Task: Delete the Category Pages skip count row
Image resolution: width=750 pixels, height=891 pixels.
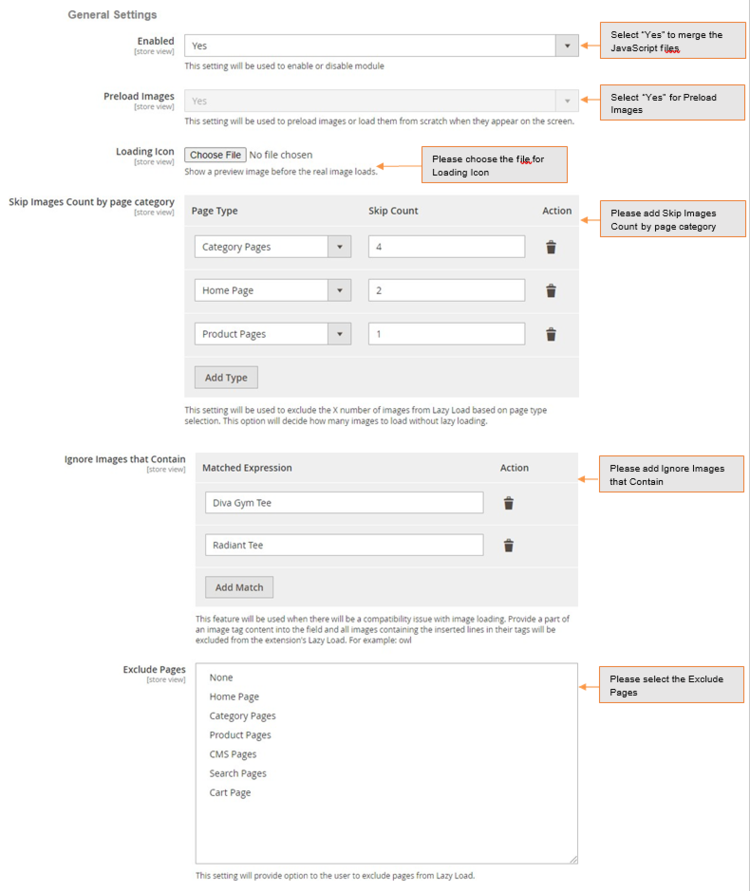Action: tap(551, 247)
